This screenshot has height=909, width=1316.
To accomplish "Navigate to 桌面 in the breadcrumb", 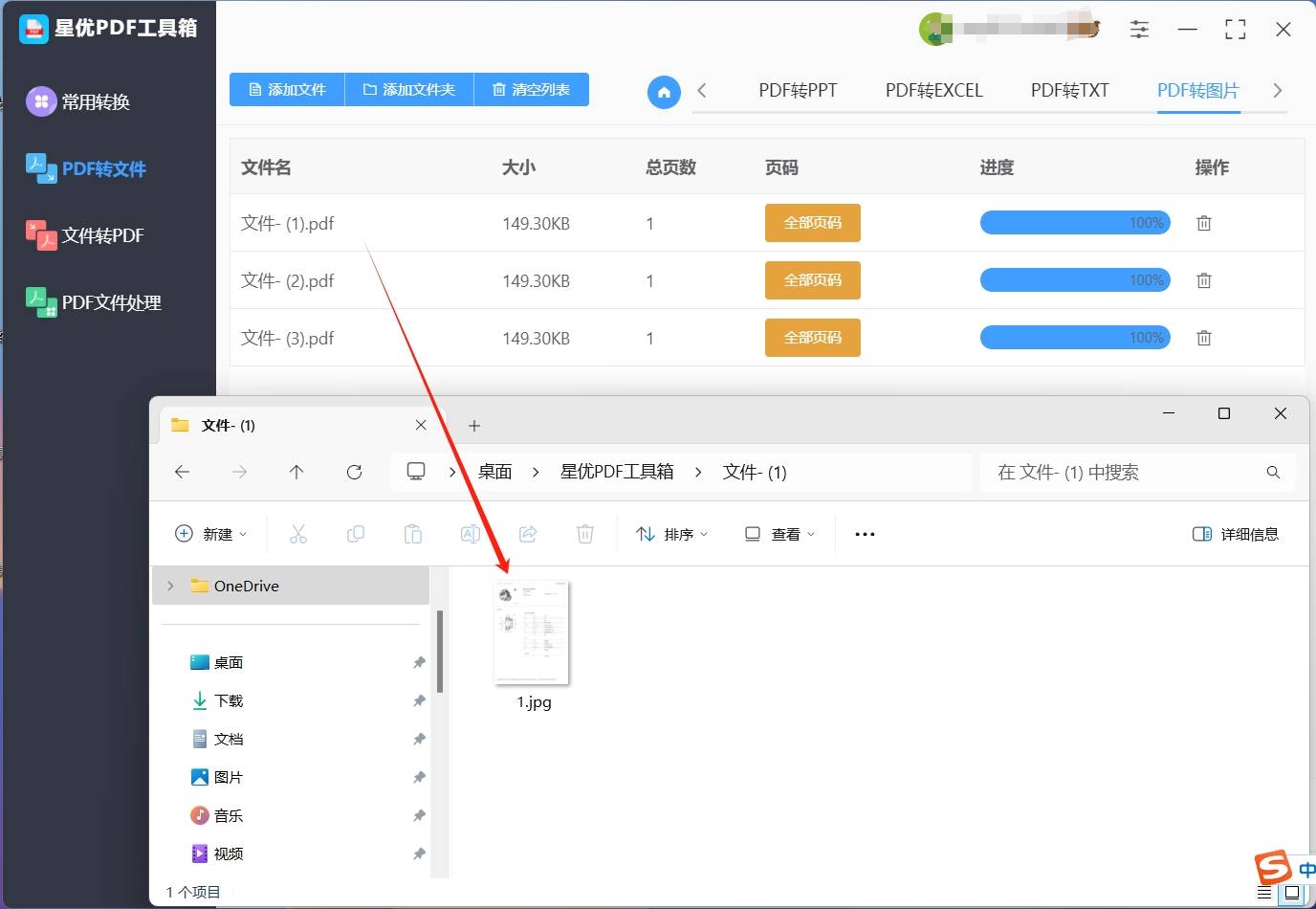I will click(x=495, y=472).
